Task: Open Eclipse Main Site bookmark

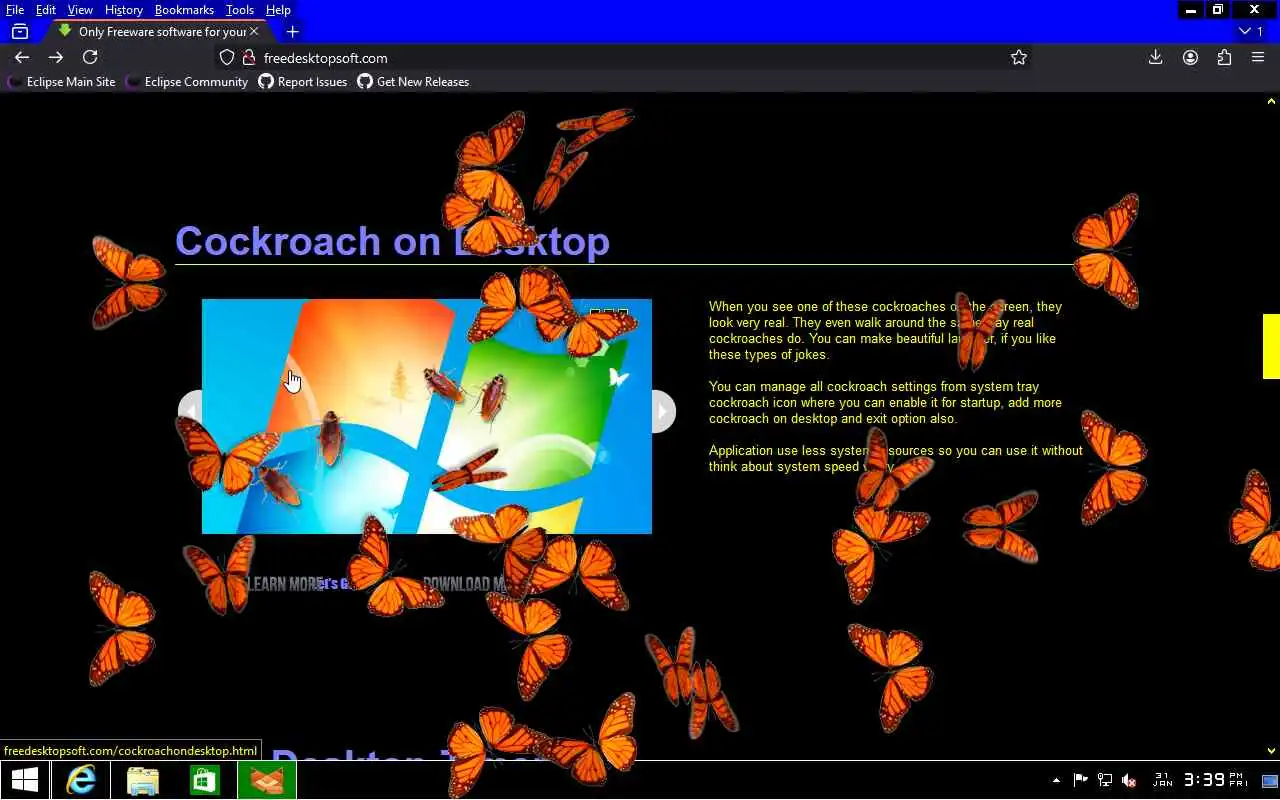Action: point(61,82)
